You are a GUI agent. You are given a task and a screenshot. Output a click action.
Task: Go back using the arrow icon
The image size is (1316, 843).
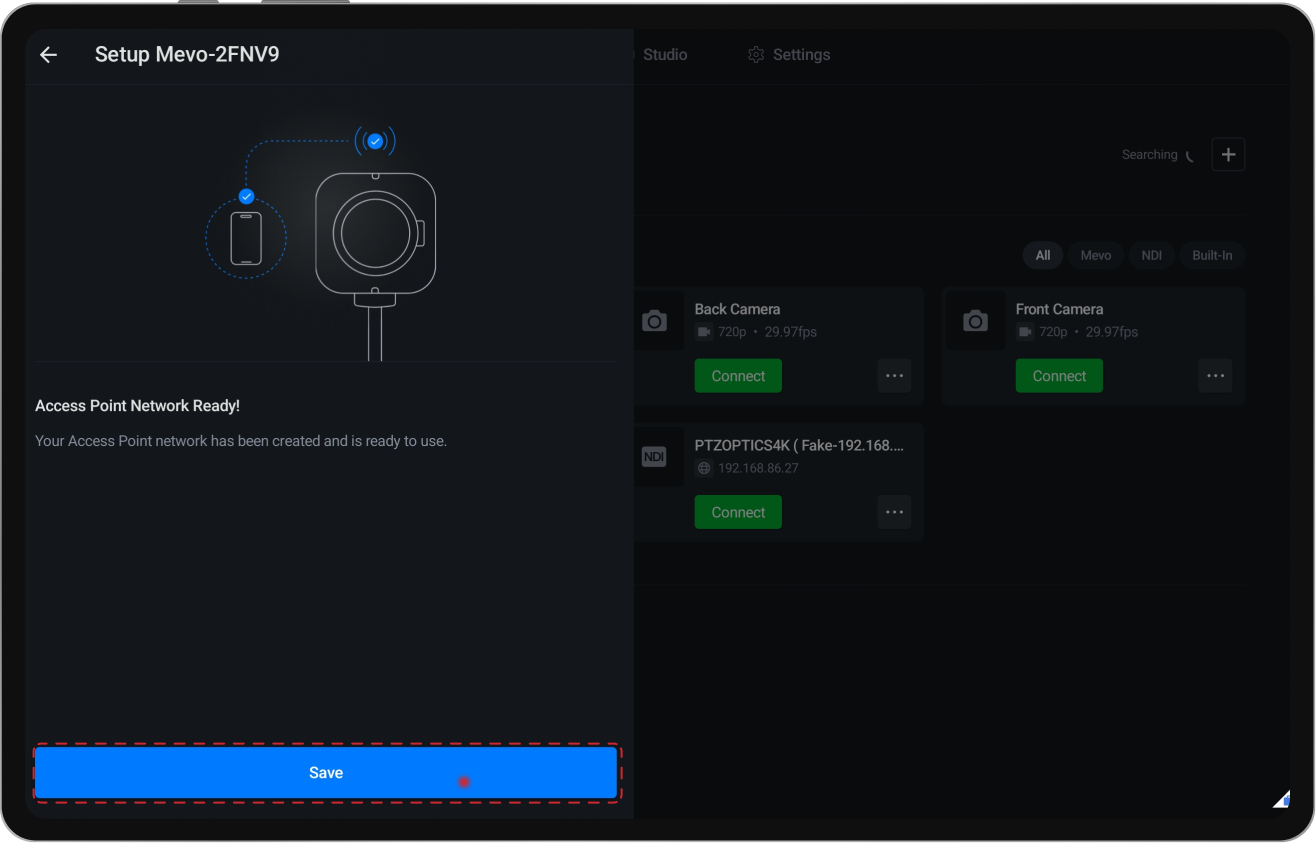pos(48,55)
